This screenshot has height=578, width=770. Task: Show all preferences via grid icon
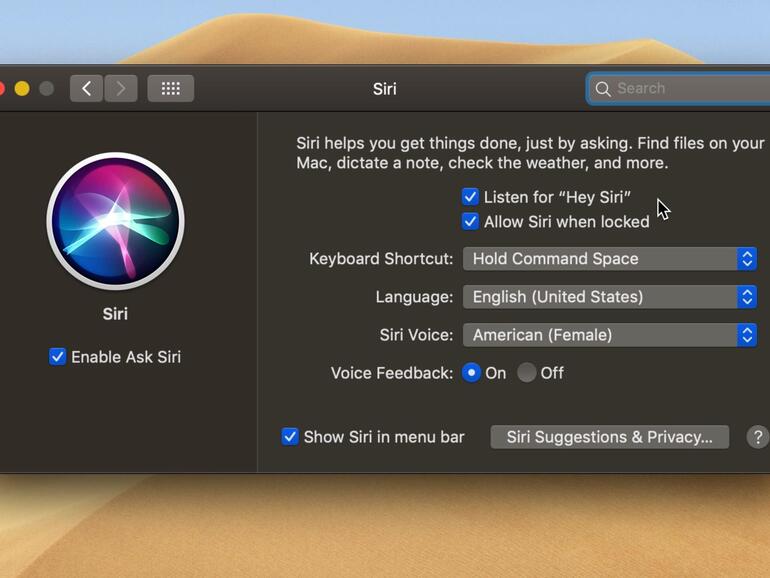(171, 88)
